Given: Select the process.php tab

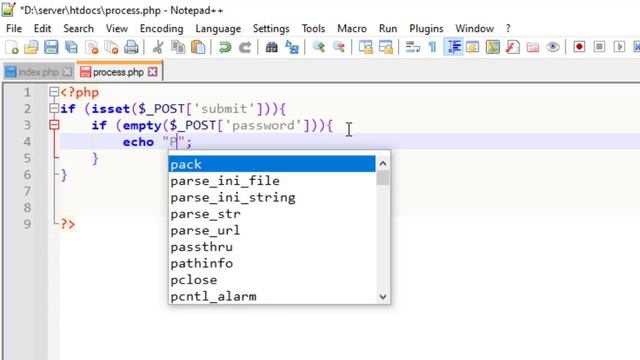Looking at the screenshot, I should coord(119,72).
